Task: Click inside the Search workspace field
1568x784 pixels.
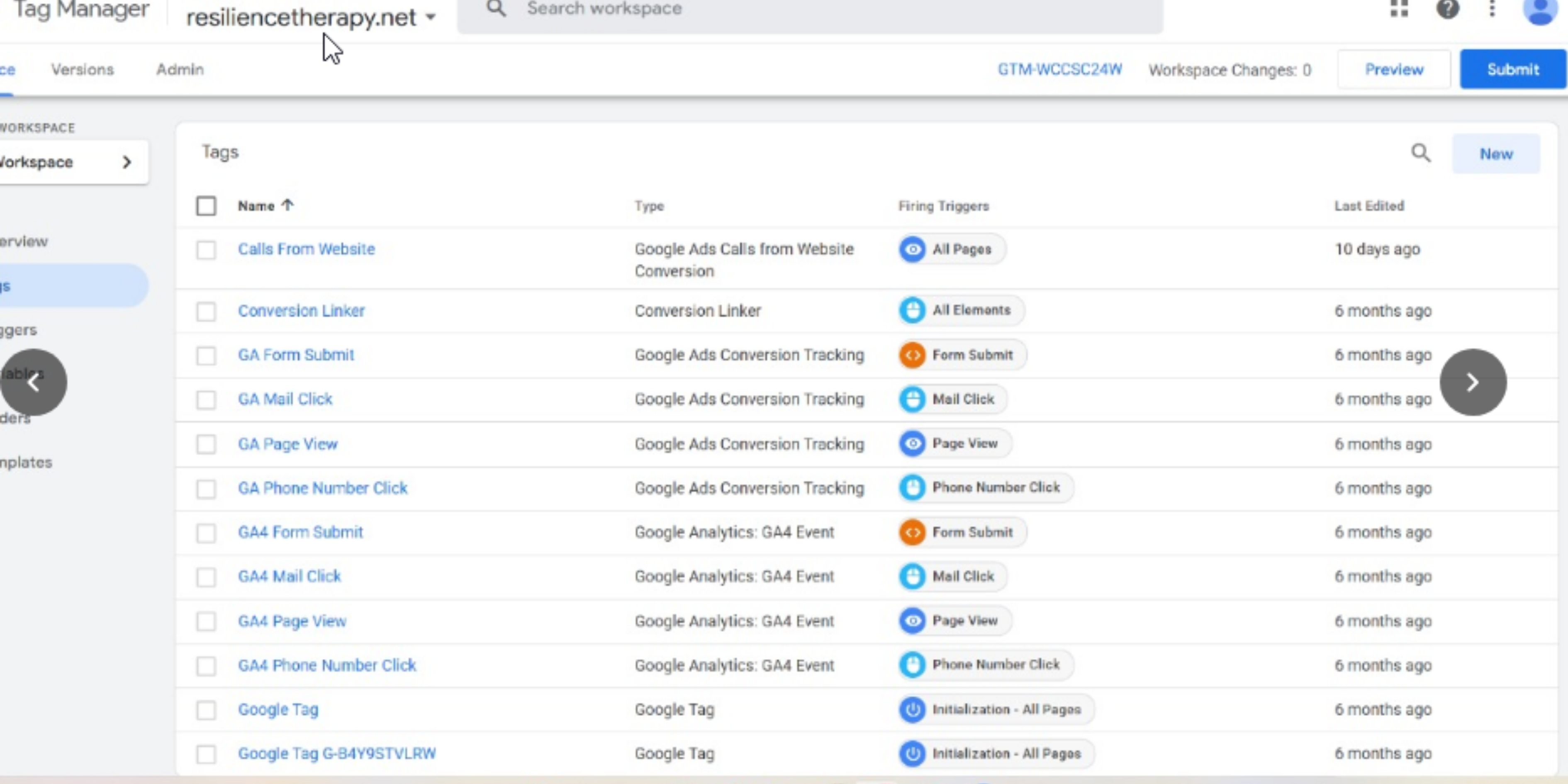Action: [670, 9]
